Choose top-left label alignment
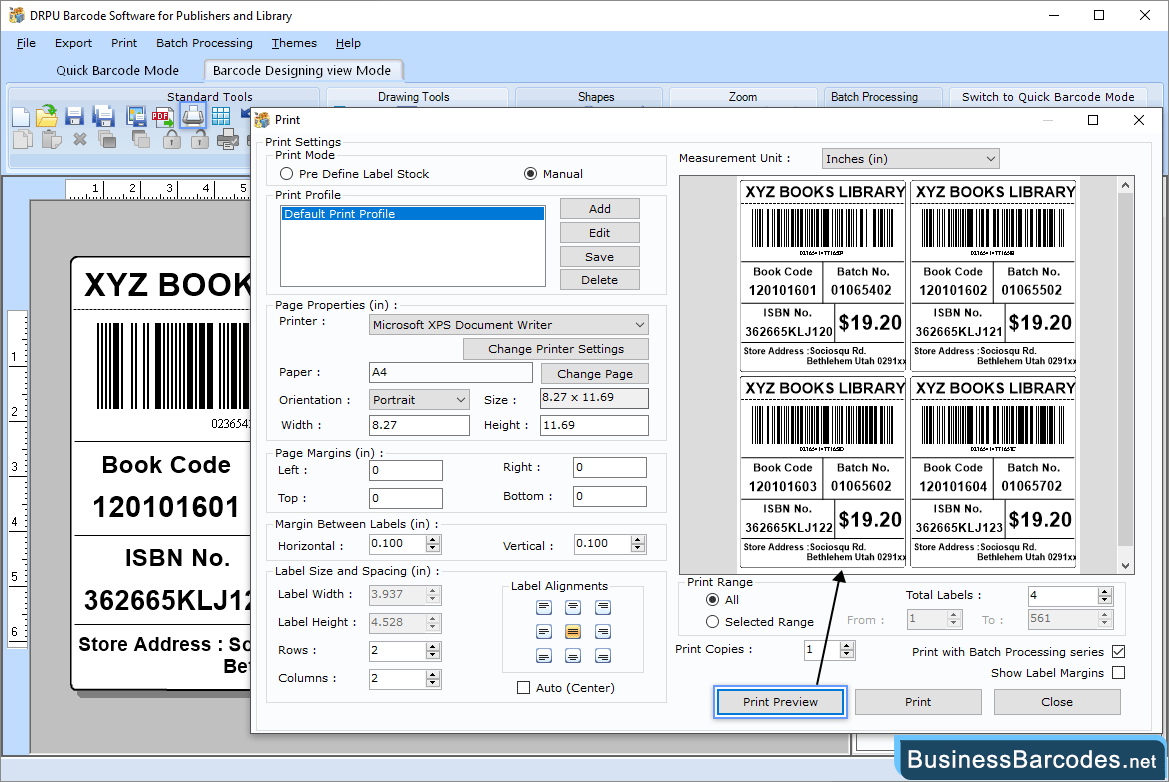1169x782 pixels. coord(543,608)
